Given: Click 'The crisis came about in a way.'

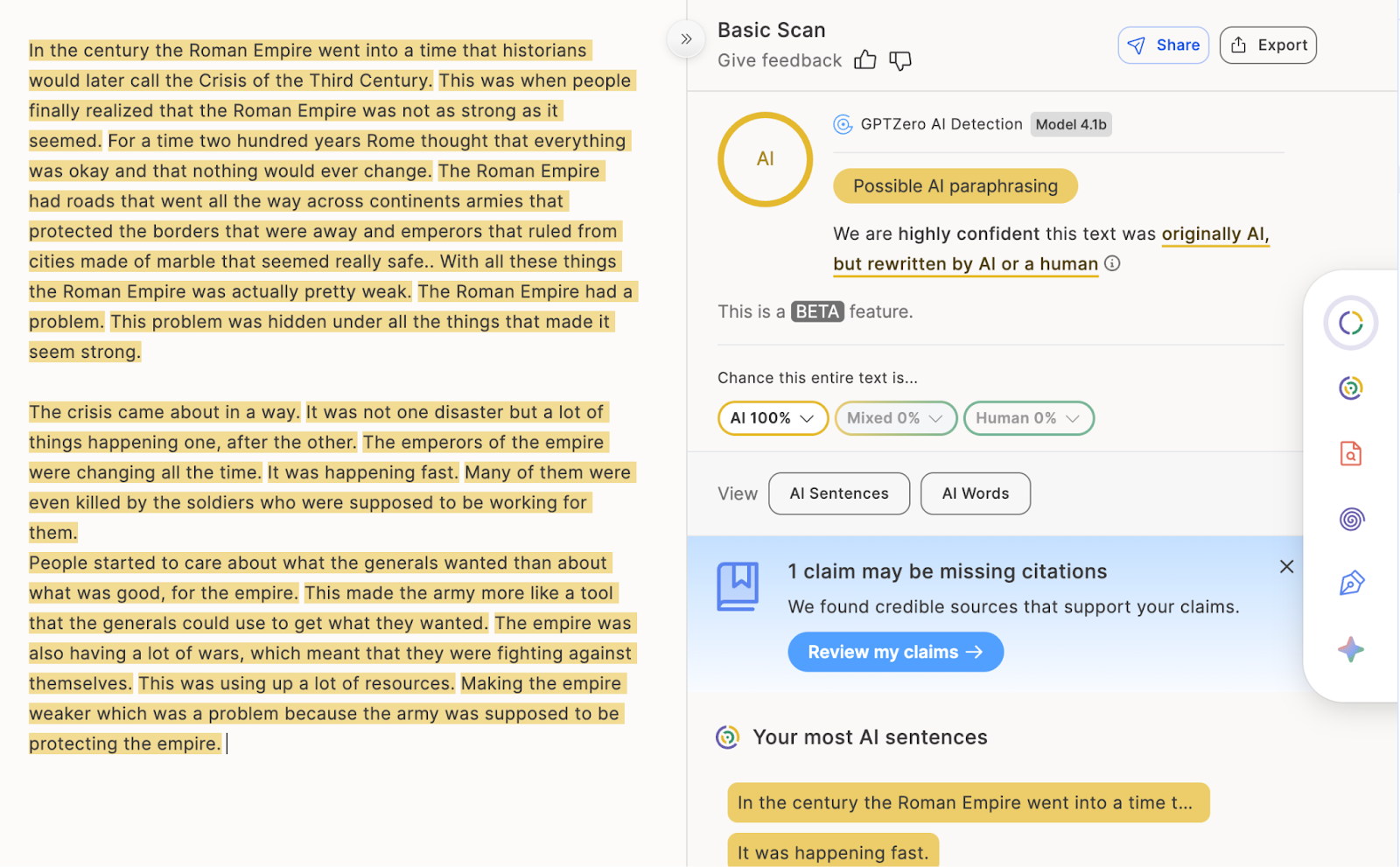Looking at the screenshot, I should (164, 412).
